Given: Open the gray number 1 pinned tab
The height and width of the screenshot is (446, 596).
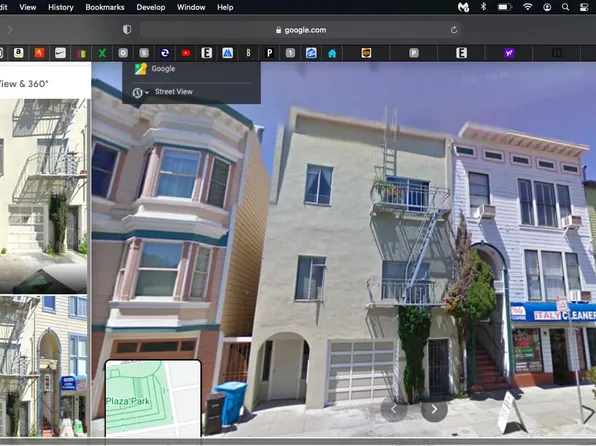Looking at the screenshot, I should pyautogui.click(x=290, y=53).
